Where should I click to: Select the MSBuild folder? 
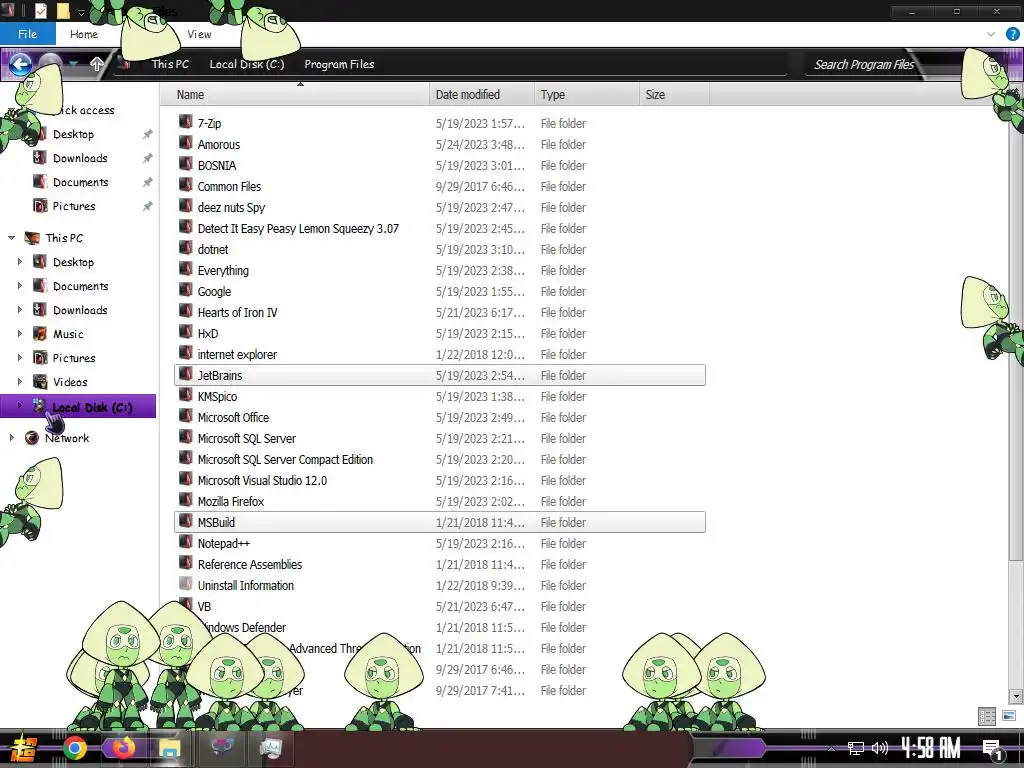click(x=440, y=522)
